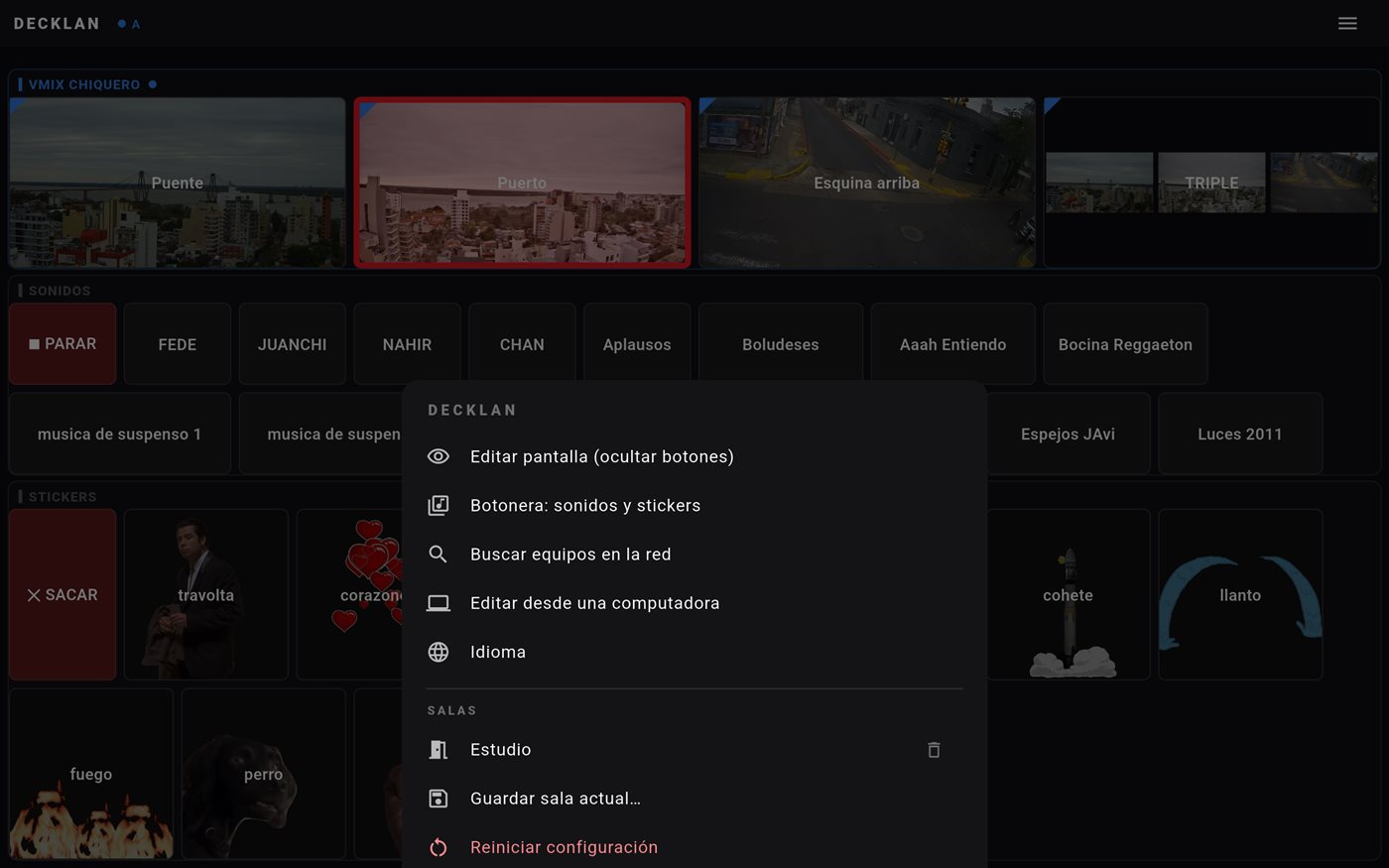
Task: Click the music library icon beside Botonera
Action: 439,505
